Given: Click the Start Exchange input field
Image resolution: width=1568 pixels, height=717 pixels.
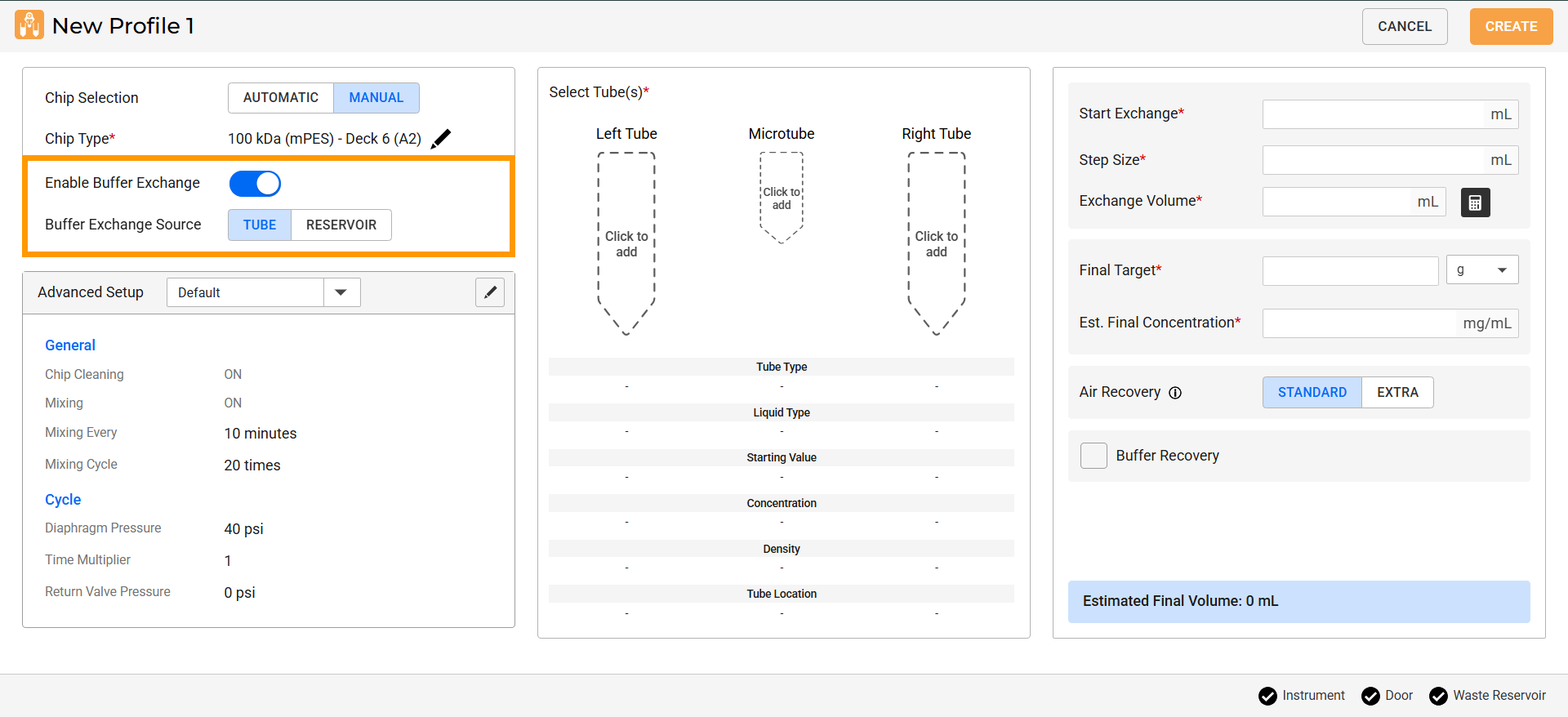Looking at the screenshot, I should (1374, 114).
